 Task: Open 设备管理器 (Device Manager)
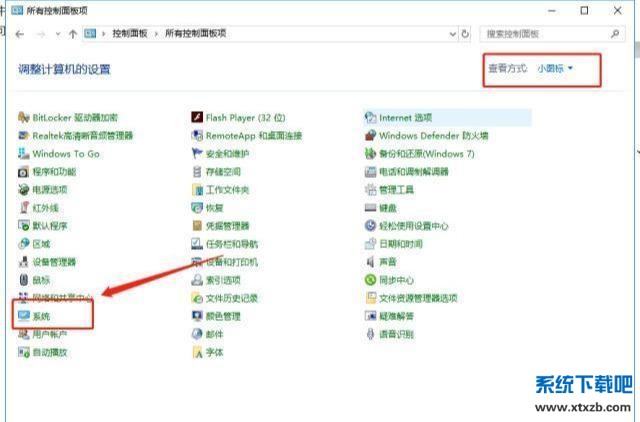click(x=53, y=262)
